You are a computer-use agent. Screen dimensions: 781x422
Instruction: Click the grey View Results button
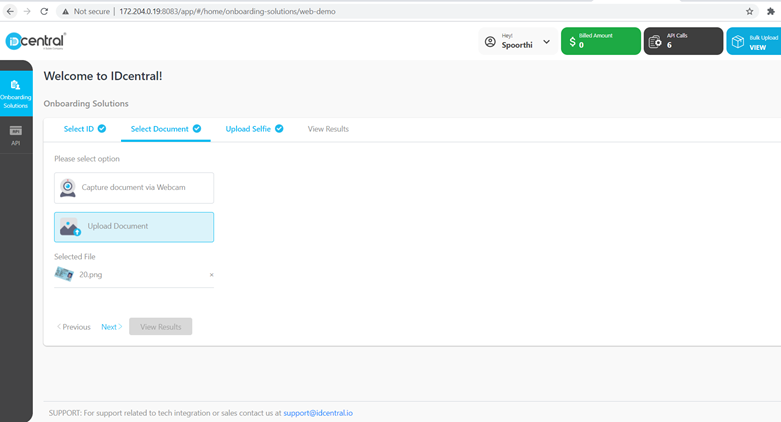(x=160, y=327)
